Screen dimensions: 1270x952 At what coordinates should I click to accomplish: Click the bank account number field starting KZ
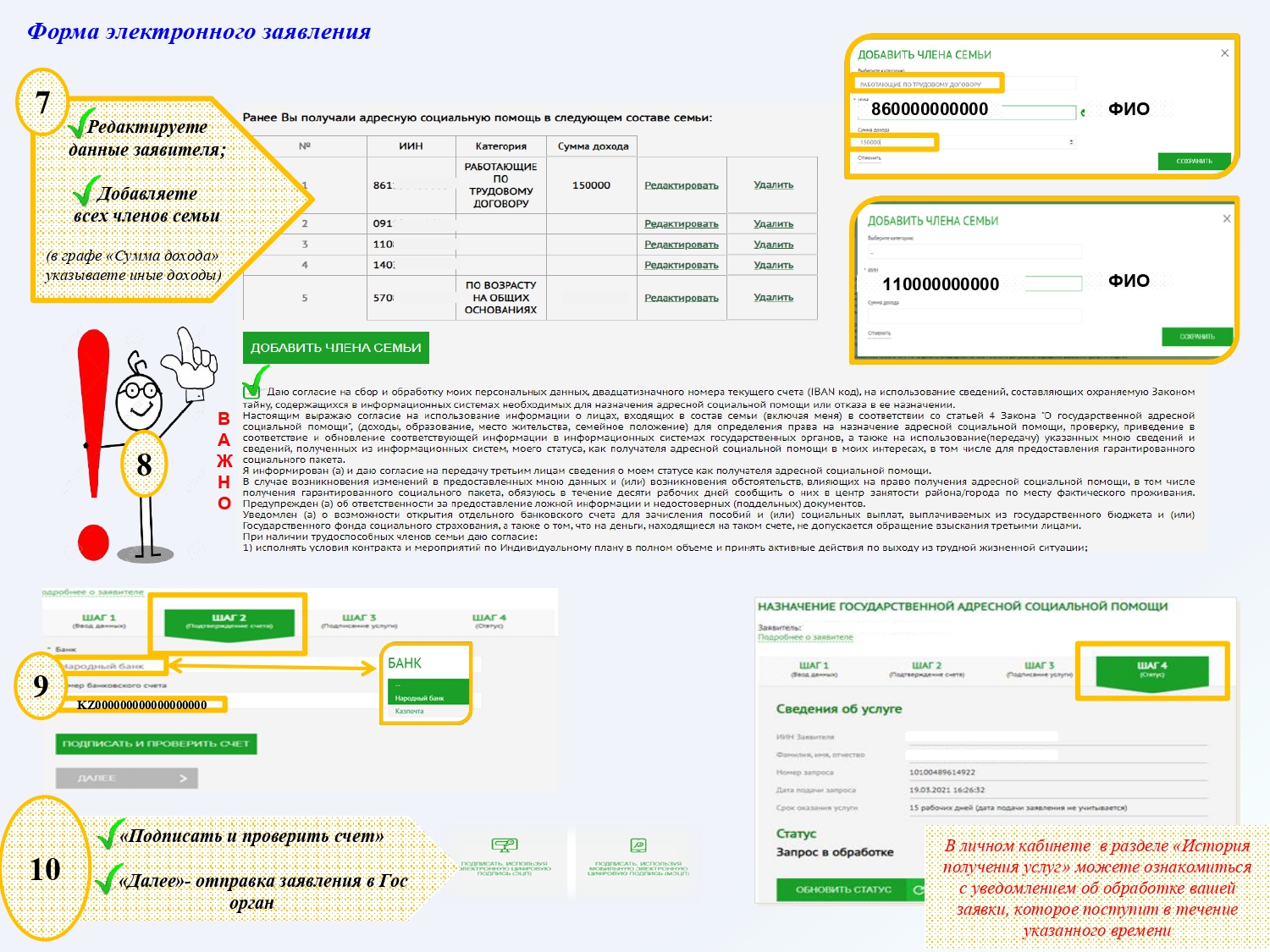click(x=142, y=705)
